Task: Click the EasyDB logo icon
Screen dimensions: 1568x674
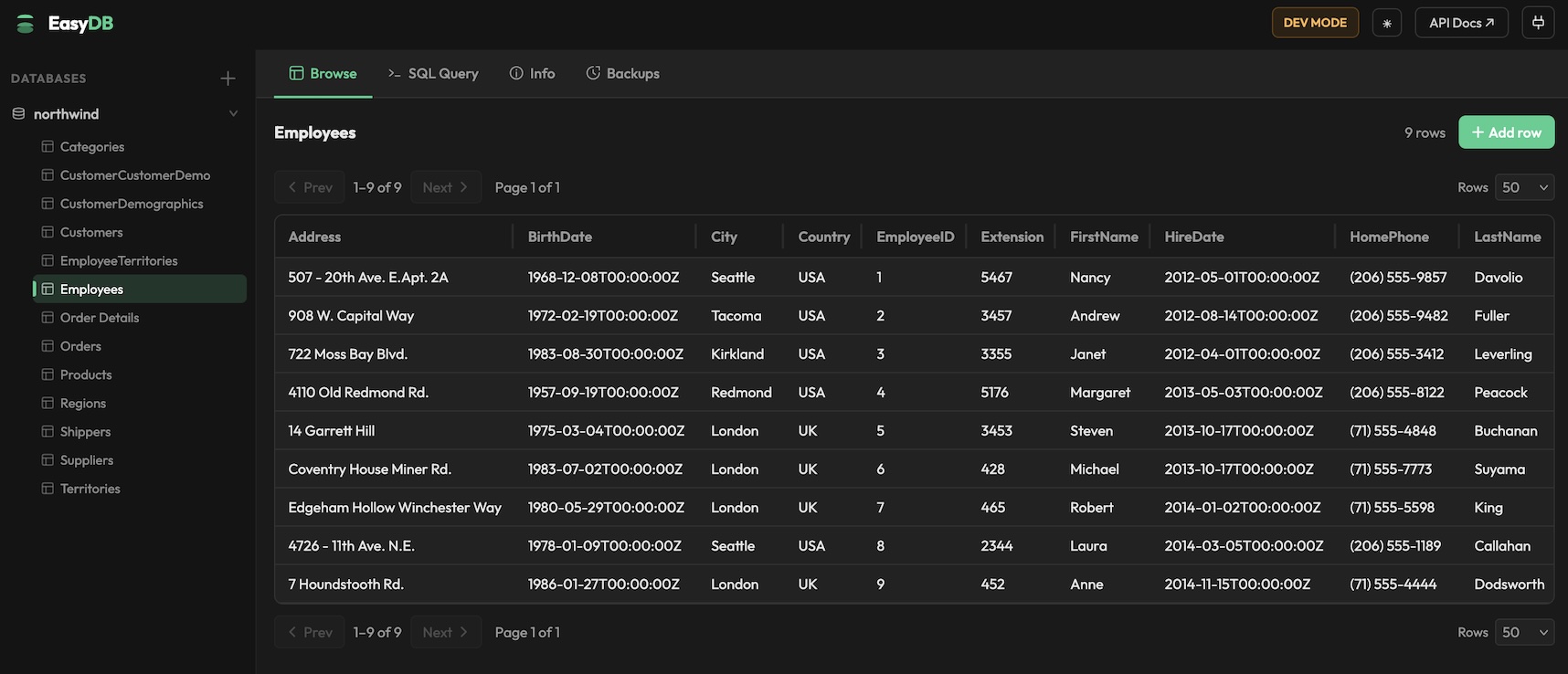Action: coord(26,24)
